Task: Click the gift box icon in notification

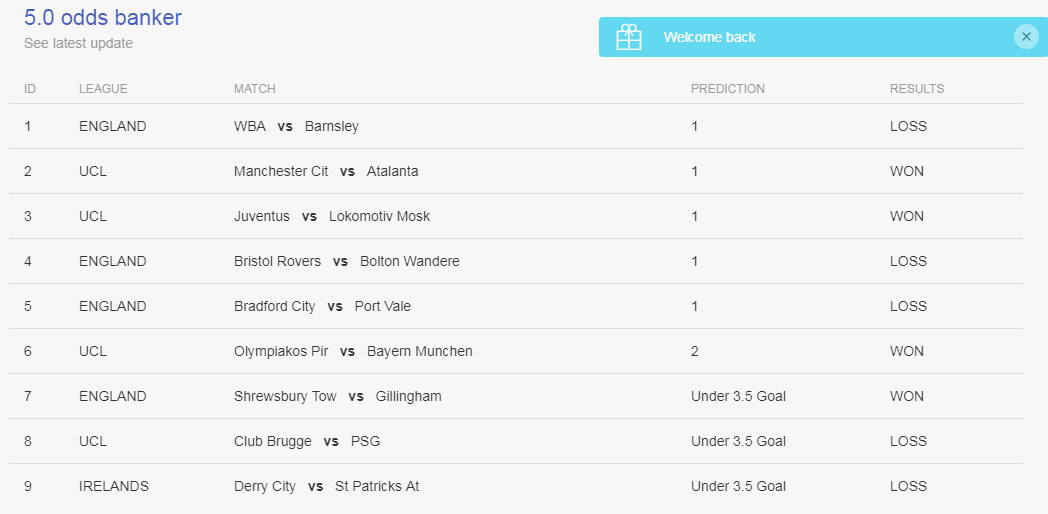Action: pos(629,37)
